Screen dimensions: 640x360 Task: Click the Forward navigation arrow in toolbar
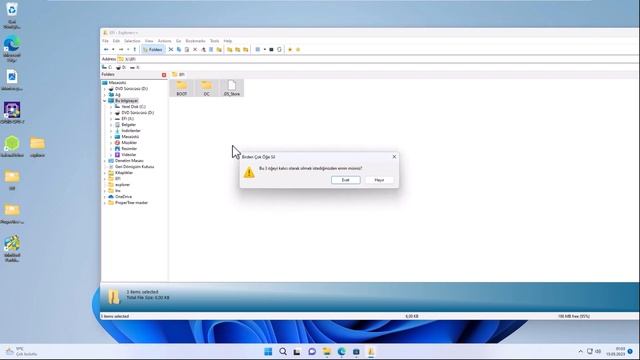coord(121,49)
